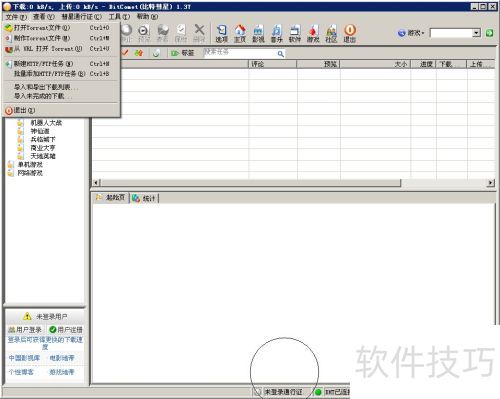Viewport: 500px width, 399px height.
Task: Click the green go arrow button
Action: pyautogui.click(x=489, y=33)
